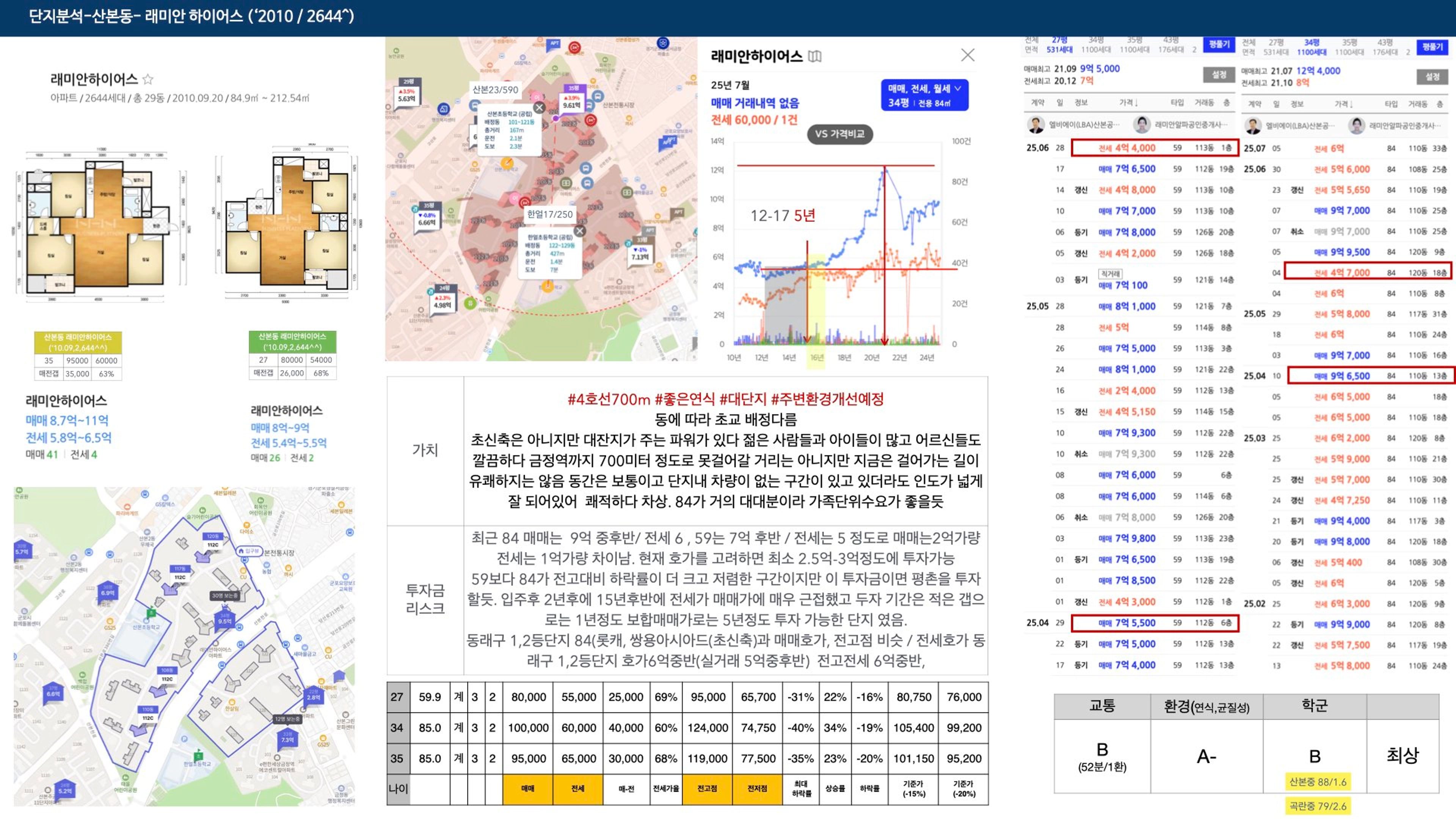This screenshot has height=819, width=1456.
Task: Click the 74,750 table cell
Action: (x=758, y=728)
